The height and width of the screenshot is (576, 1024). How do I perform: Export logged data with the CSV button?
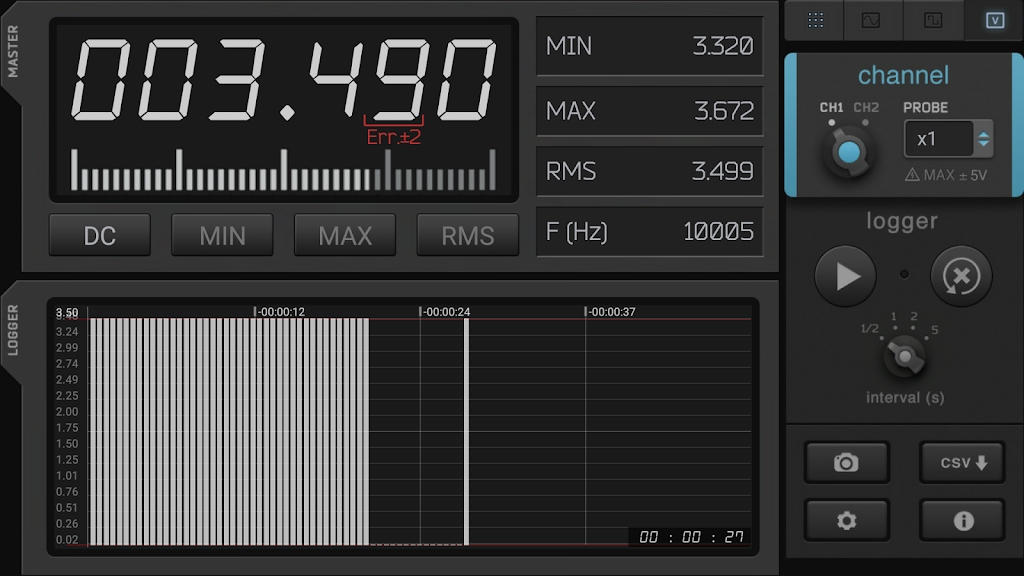click(x=962, y=462)
